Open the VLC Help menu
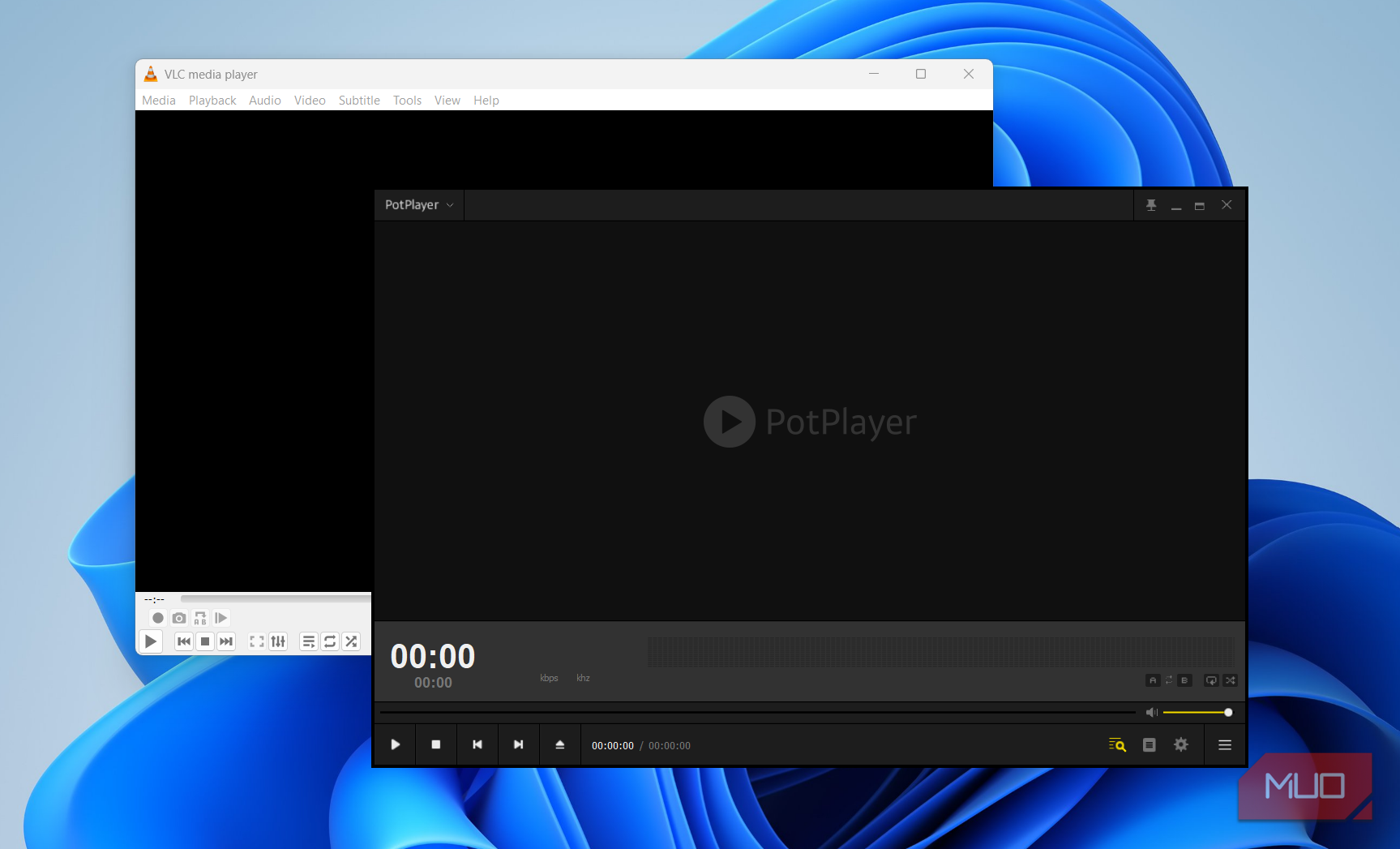This screenshot has height=849, width=1400. tap(486, 101)
